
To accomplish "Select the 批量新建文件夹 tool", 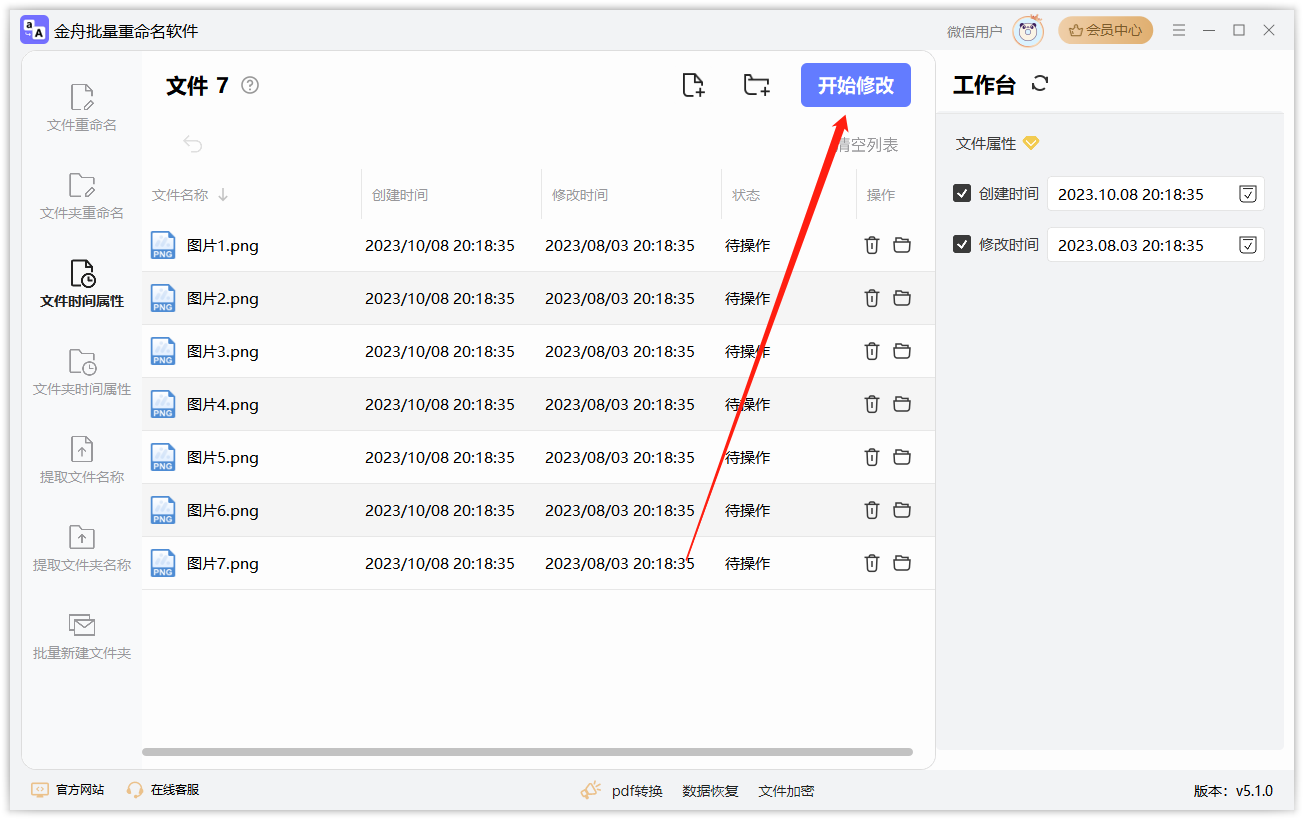I will tap(80, 637).
